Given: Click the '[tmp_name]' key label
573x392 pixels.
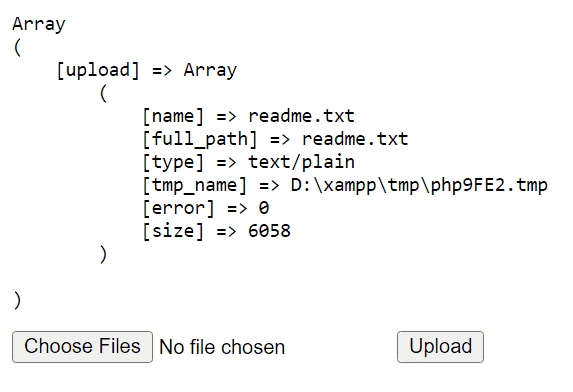Looking at the screenshot, I should click(194, 185).
